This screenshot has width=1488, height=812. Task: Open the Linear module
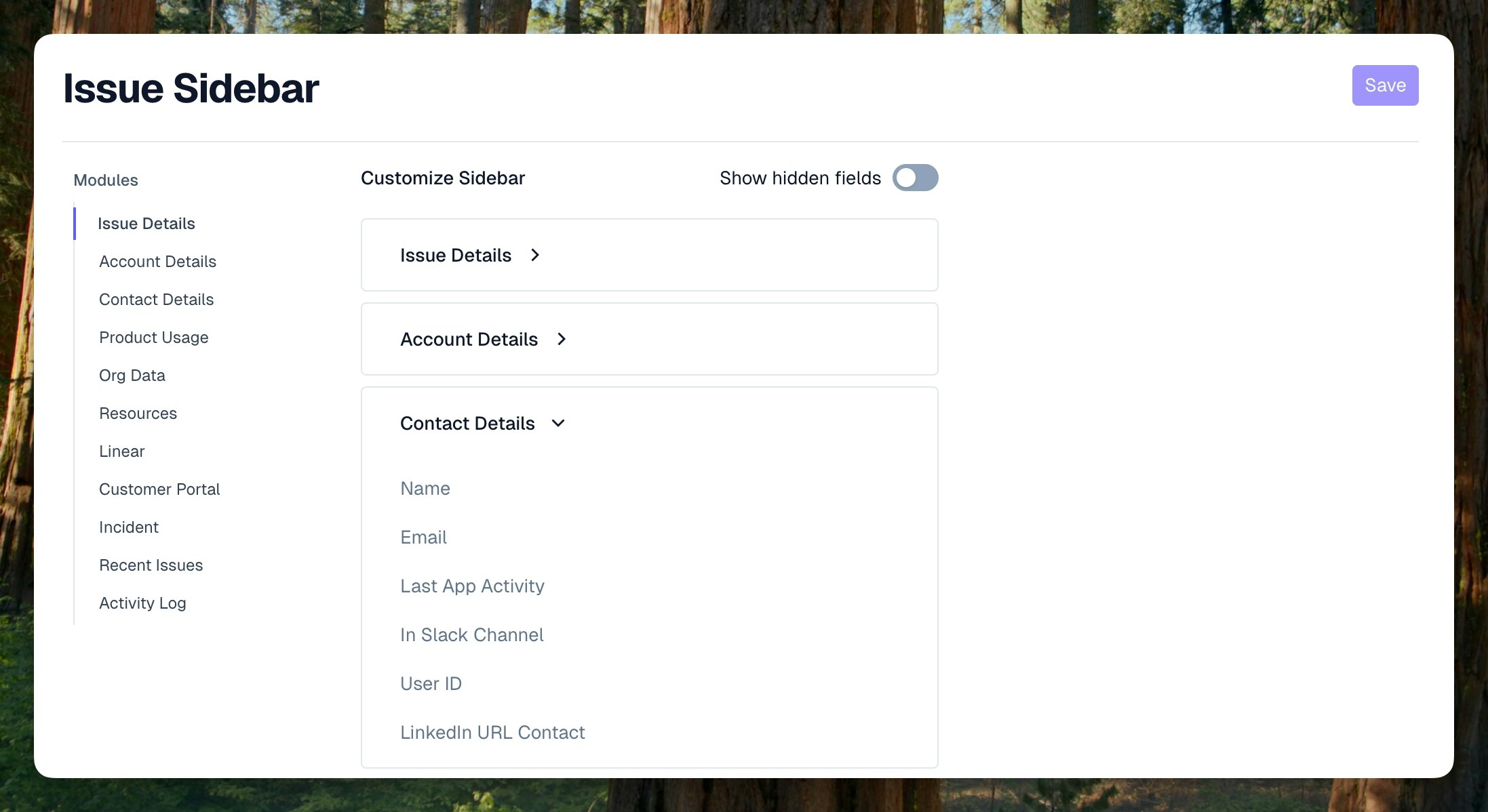click(121, 451)
